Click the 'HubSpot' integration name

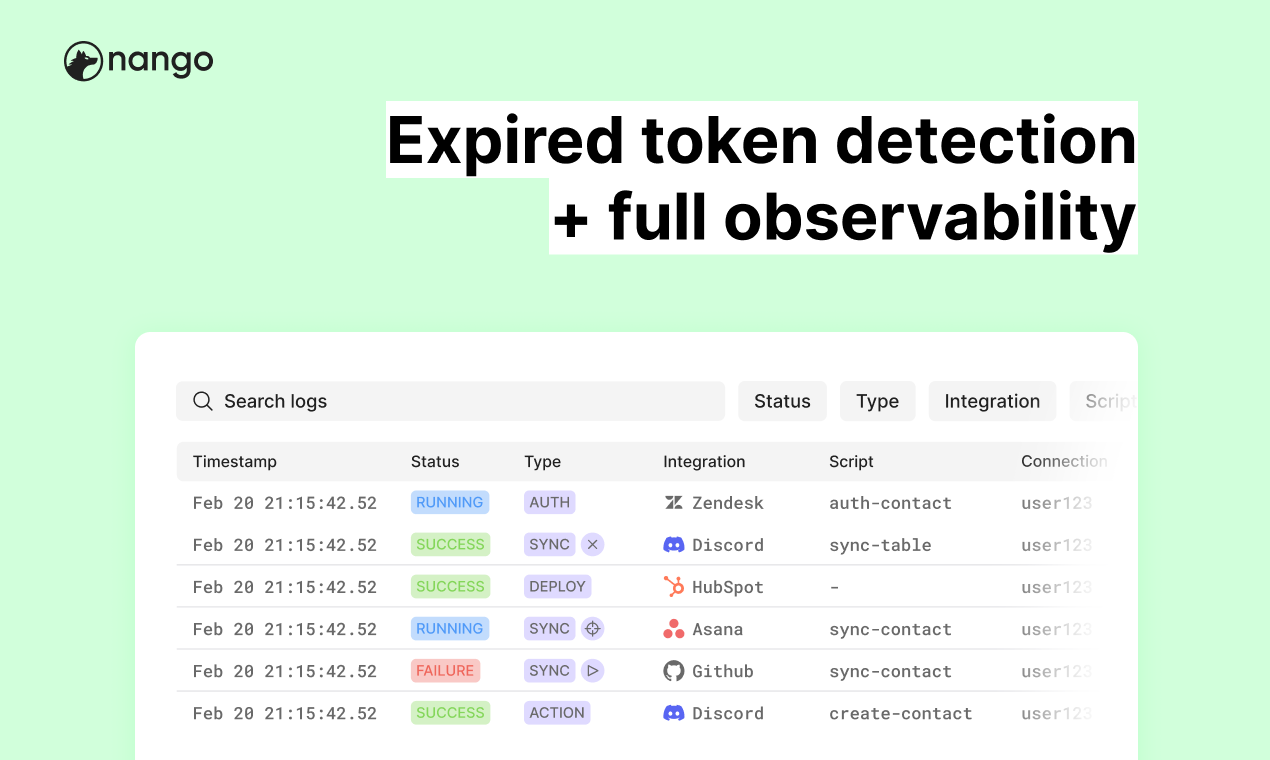click(x=728, y=588)
